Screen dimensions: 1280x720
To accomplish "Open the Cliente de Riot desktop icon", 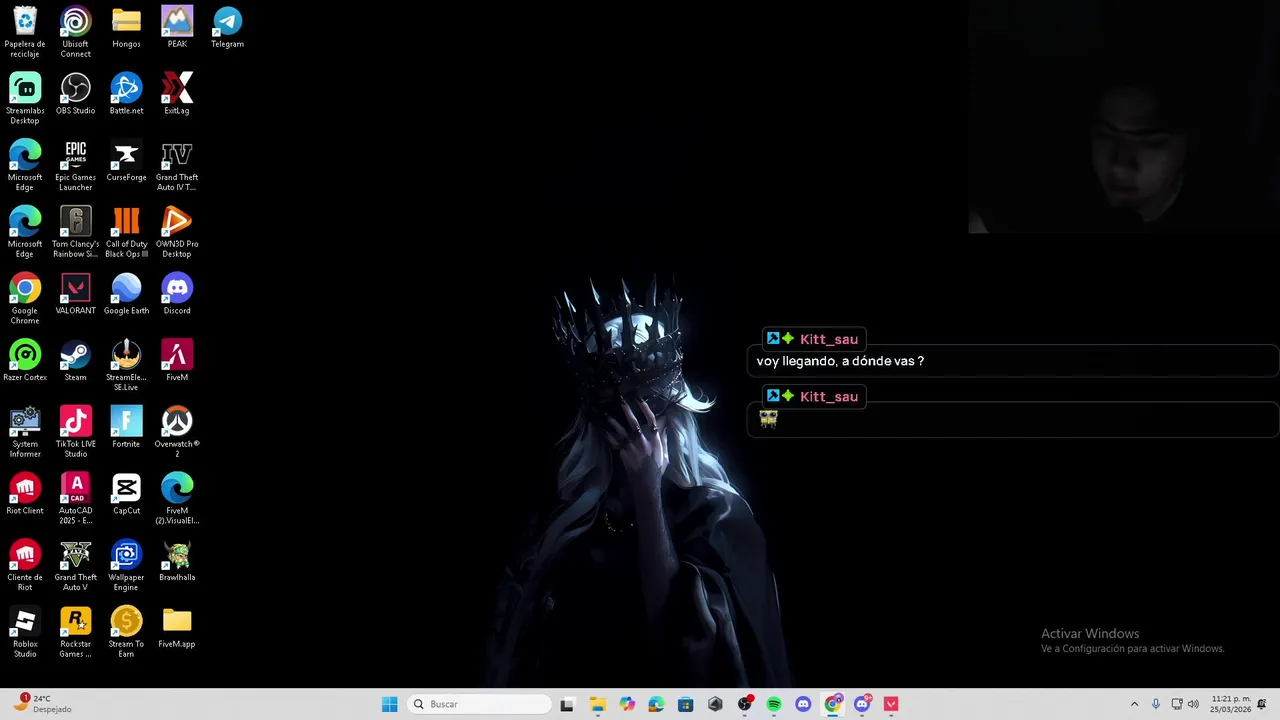I will click(x=25, y=567).
